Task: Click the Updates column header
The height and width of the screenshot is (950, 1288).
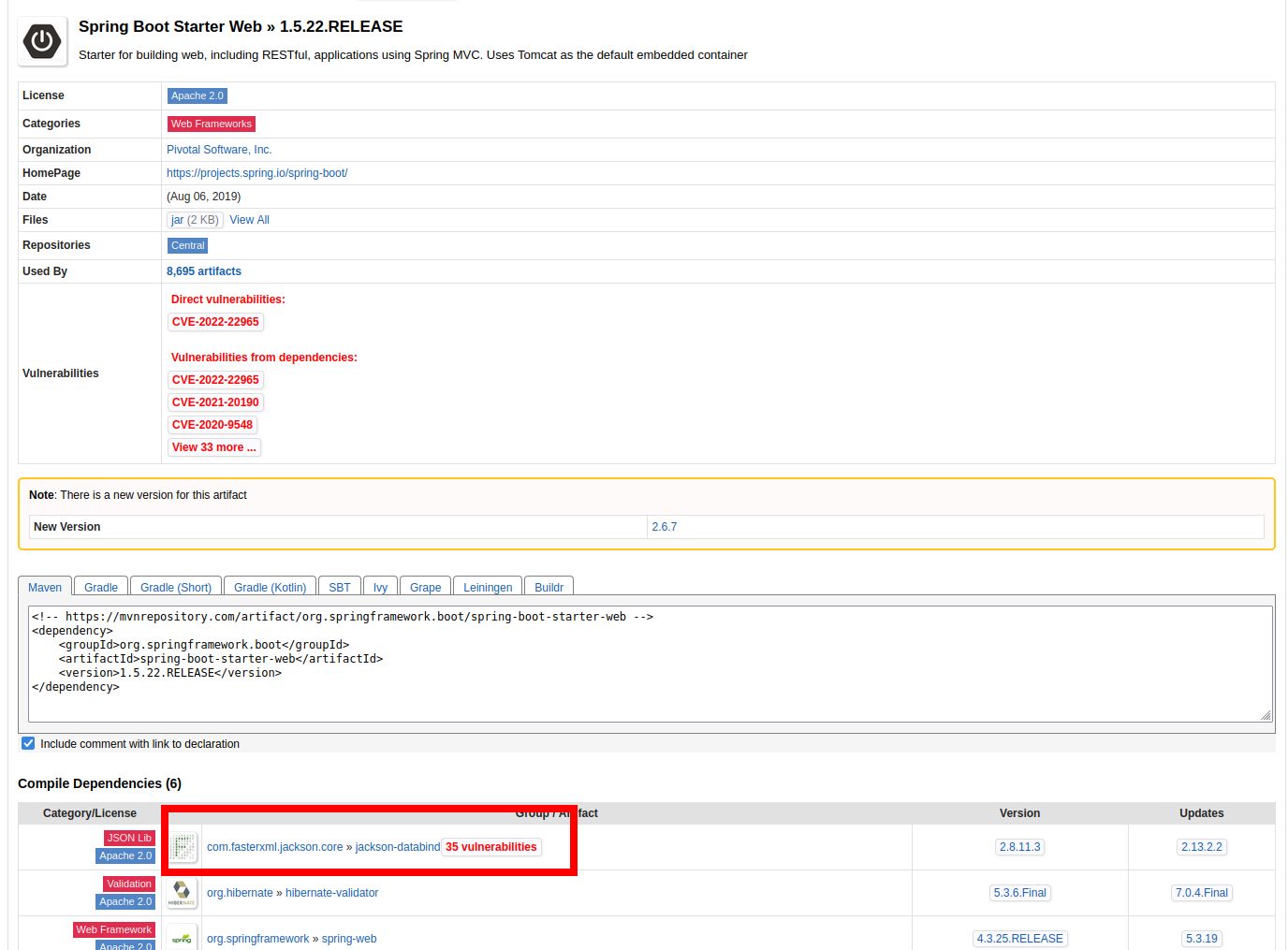Action: click(1202, 813)
